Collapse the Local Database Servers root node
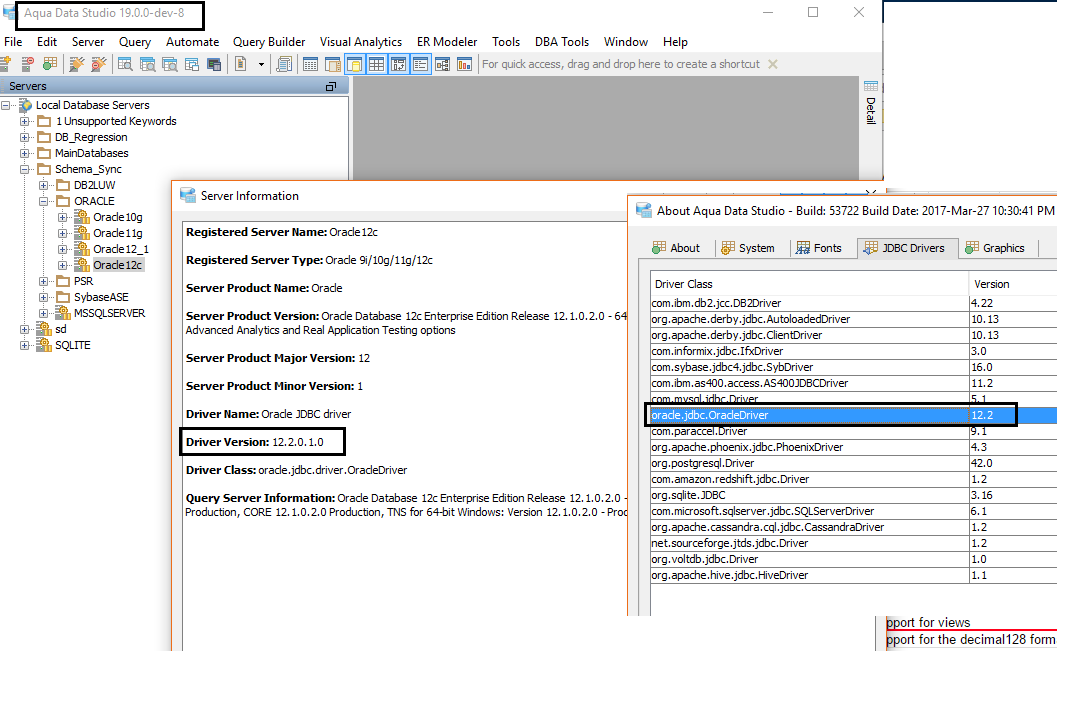The height and width of the screenshot is (706, 1086). (6, 105)
